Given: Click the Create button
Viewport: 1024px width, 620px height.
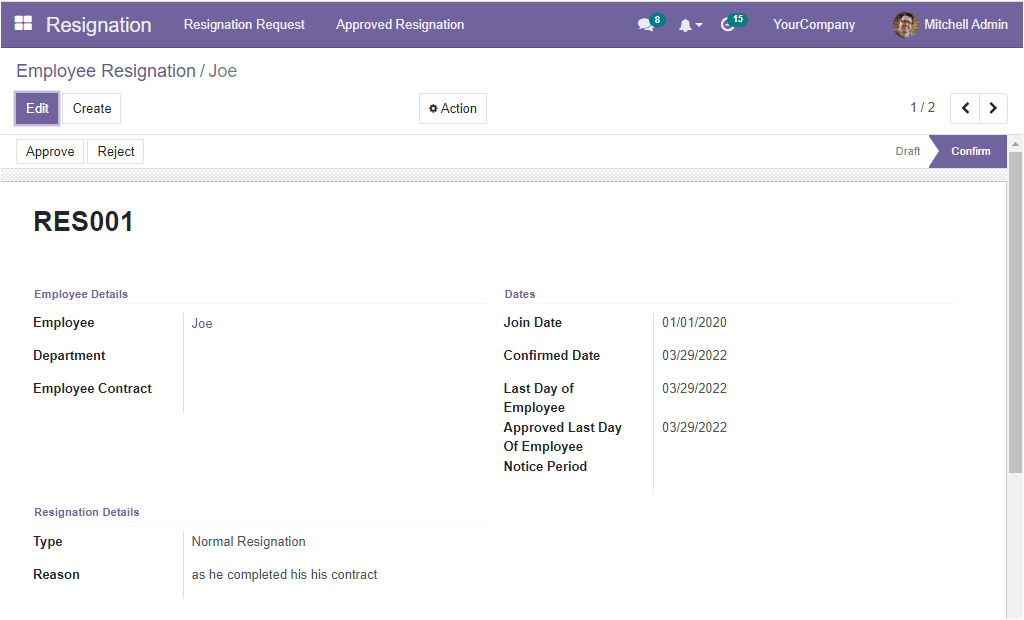Looking at the screenshot, I should 92,108.
